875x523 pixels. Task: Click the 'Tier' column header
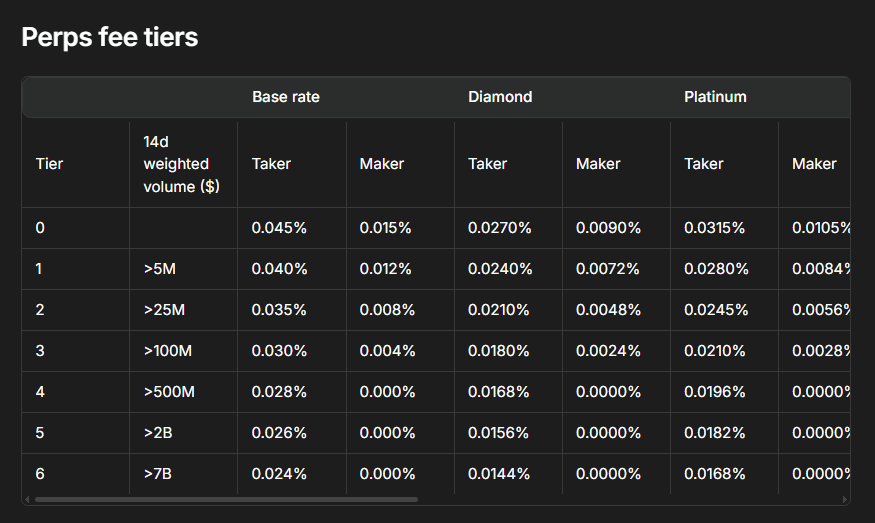[x=50, y=164]
